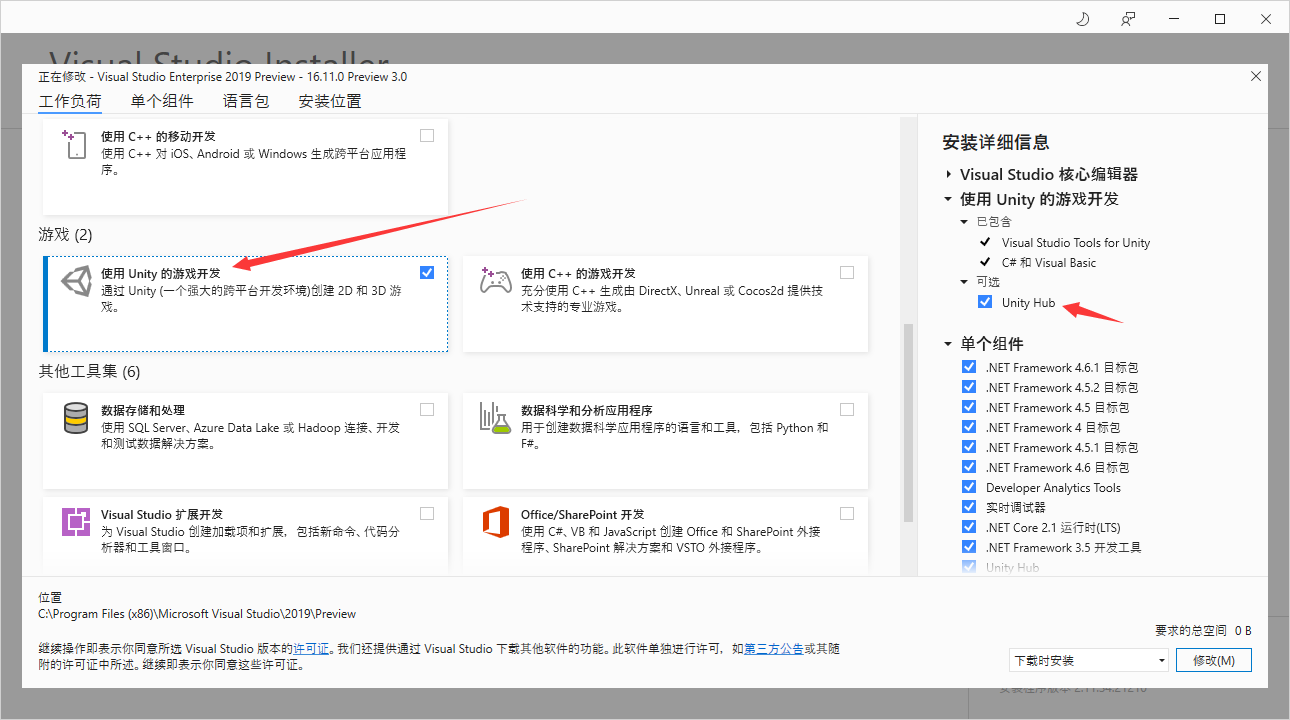
Task: Uncheck .NET Framework 4.6.1 目标包
Action: (x=969, y=367)
